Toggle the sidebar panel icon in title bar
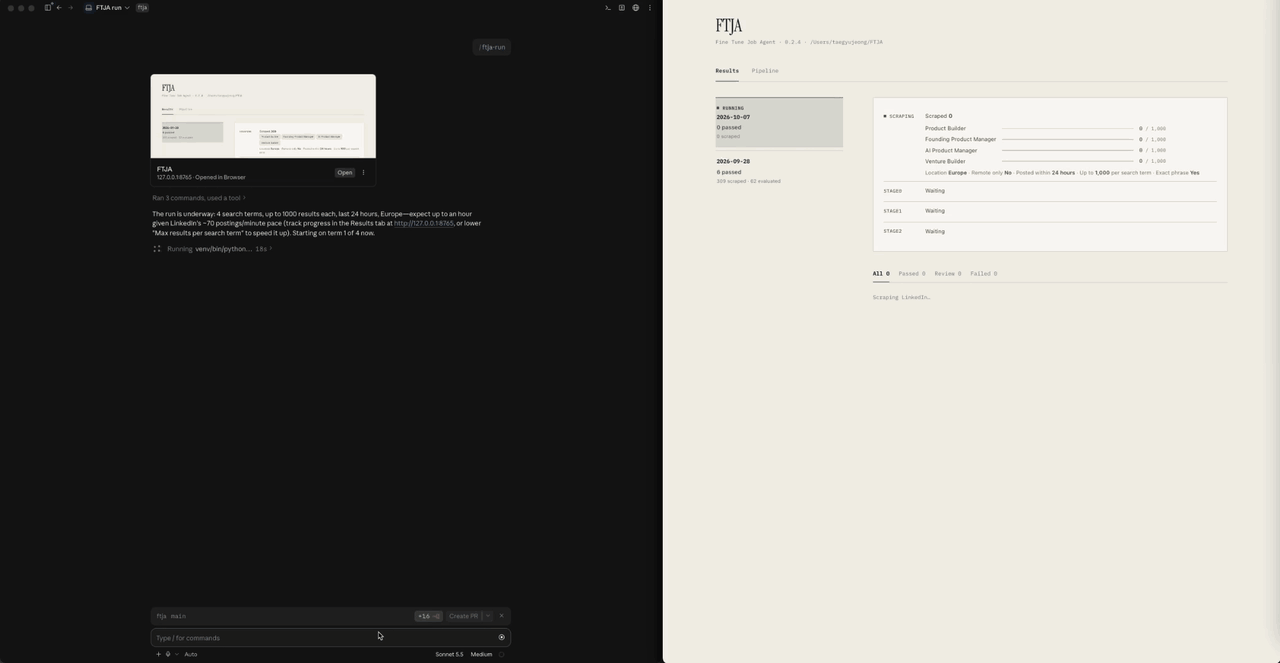Screen dimensions: 1280x663 pos(47,7)
